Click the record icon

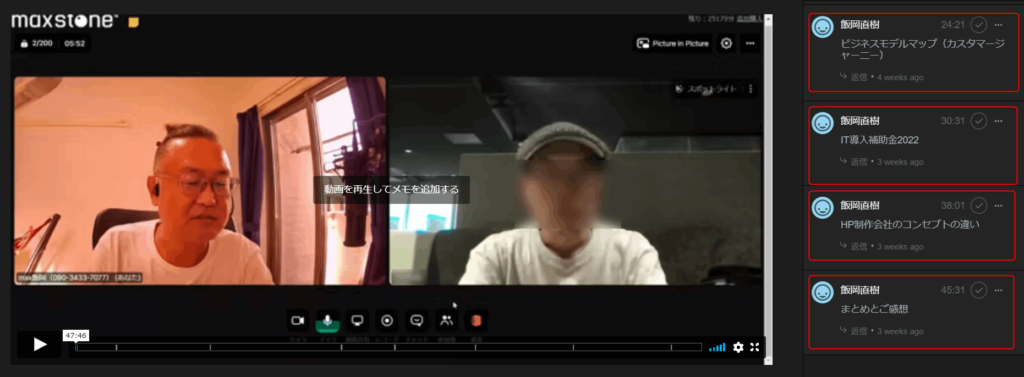point(387,321)
